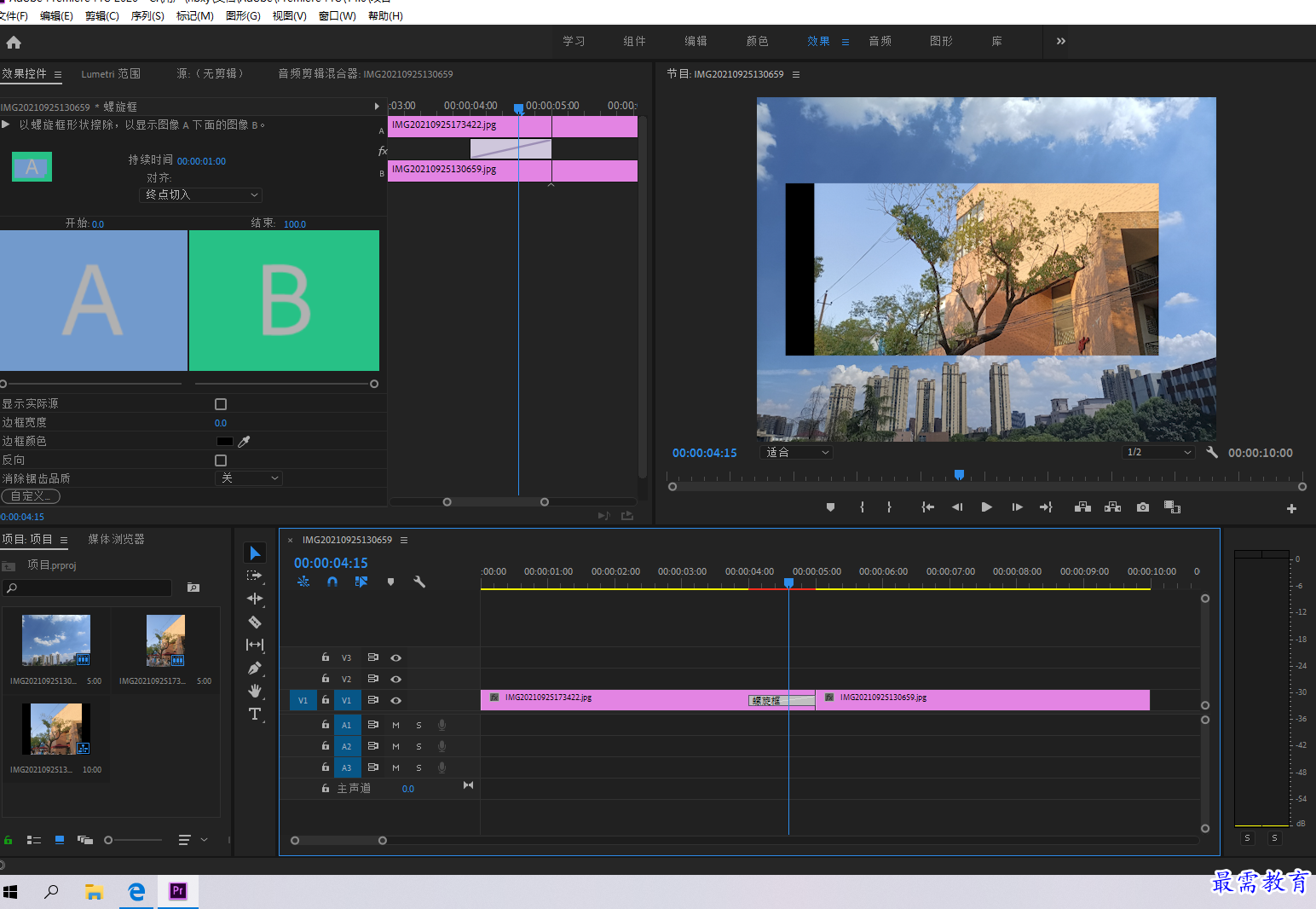Screen dimensions: 1316x909
Task: Click Go to Out point button
Action: pos(1046,507)
